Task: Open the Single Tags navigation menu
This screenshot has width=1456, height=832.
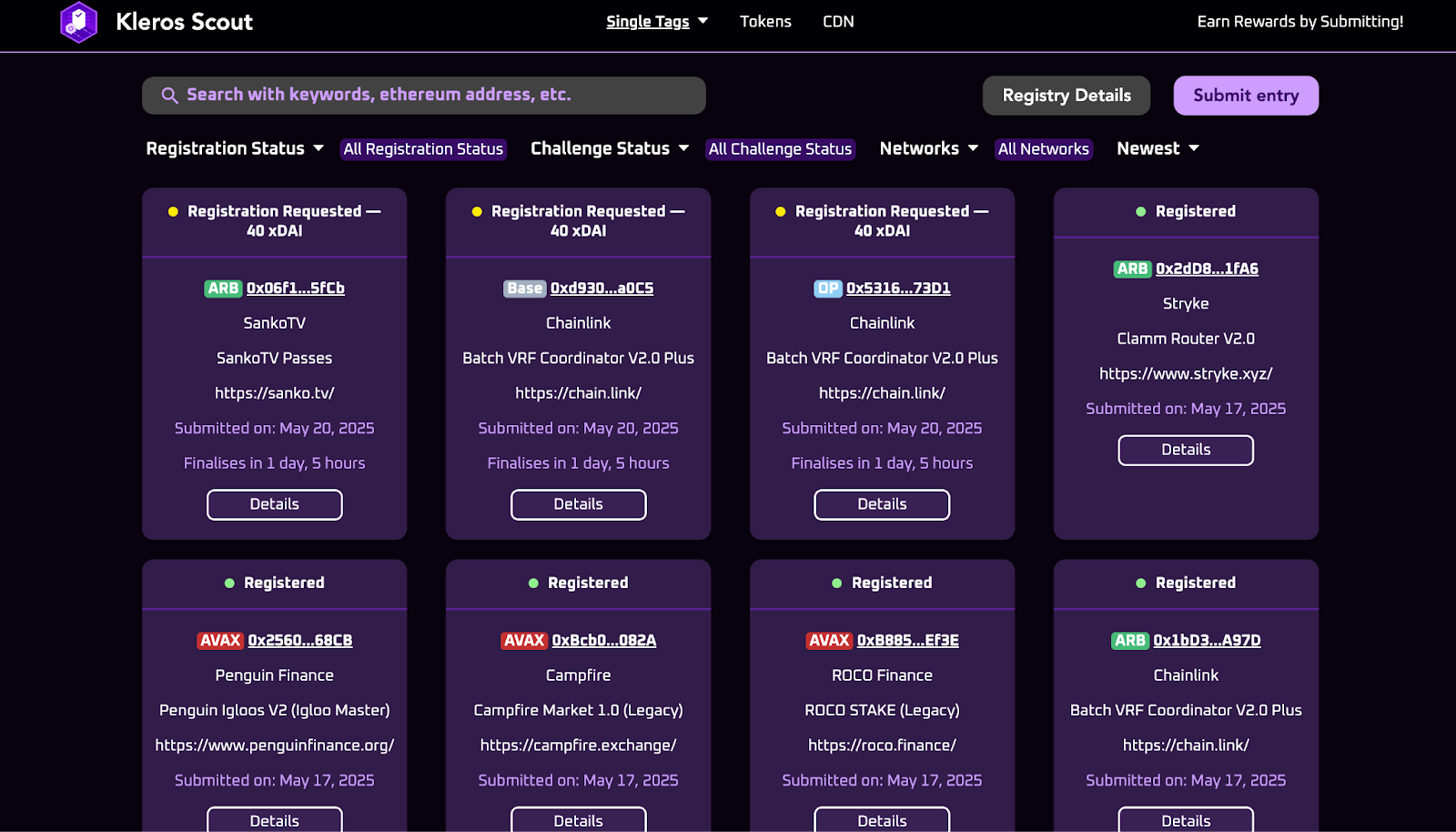Action: coord(656,22)
